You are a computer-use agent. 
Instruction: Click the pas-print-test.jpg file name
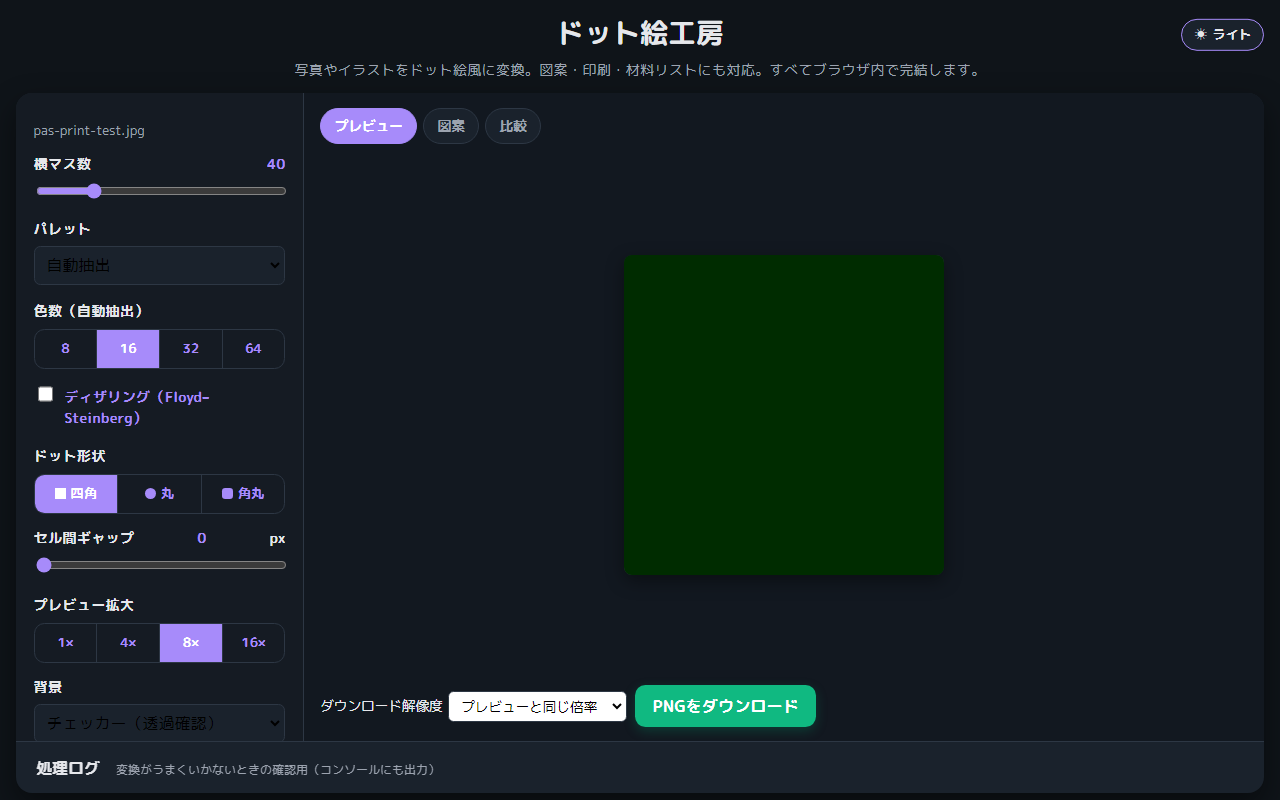tap(89, 131)
